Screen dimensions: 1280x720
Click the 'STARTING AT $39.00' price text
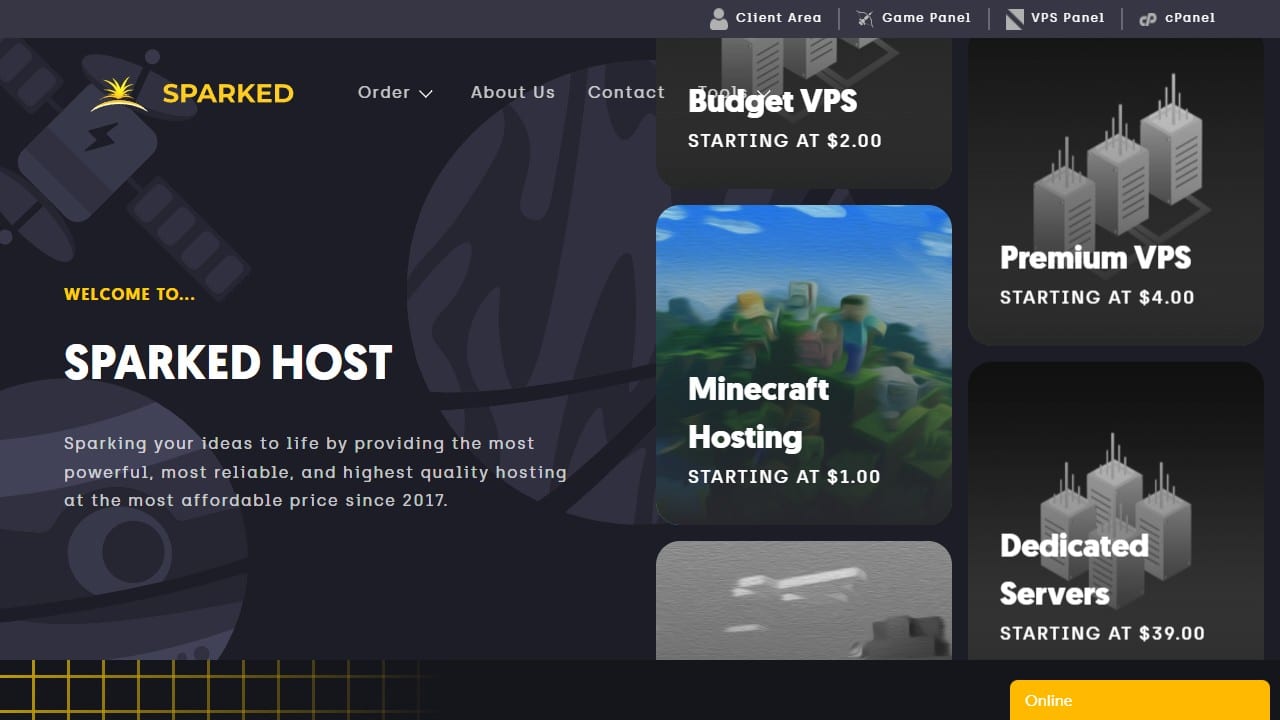(x=1102, y=633)
